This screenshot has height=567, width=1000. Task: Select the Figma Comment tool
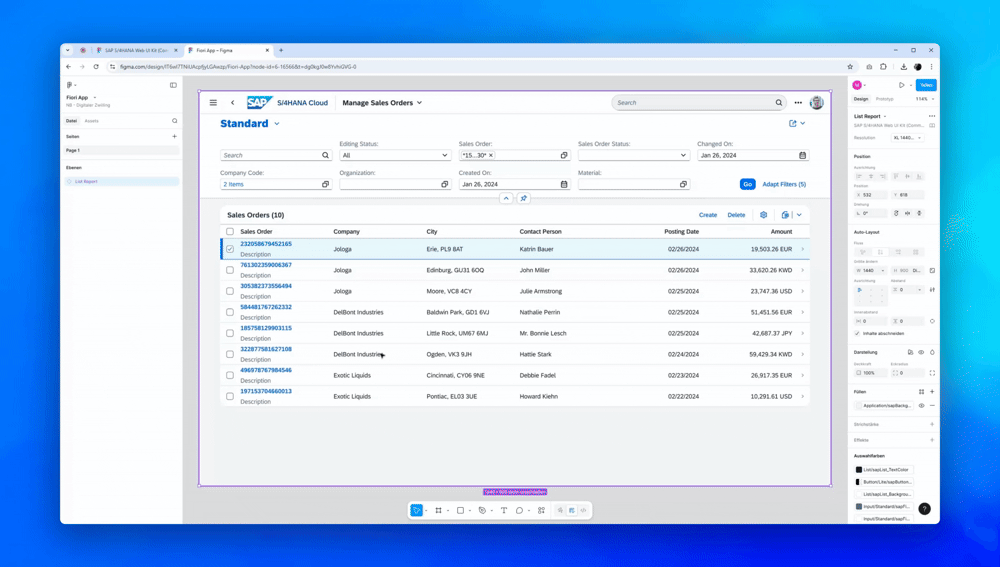coord(520,510)
